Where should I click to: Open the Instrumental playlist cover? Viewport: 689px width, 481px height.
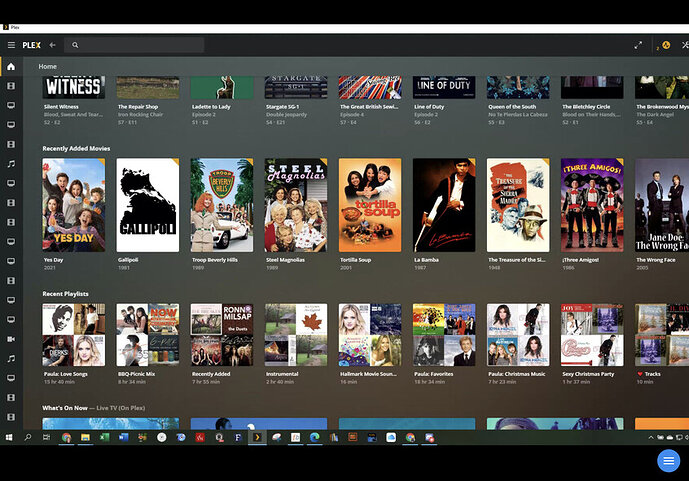tap(296, 335)
